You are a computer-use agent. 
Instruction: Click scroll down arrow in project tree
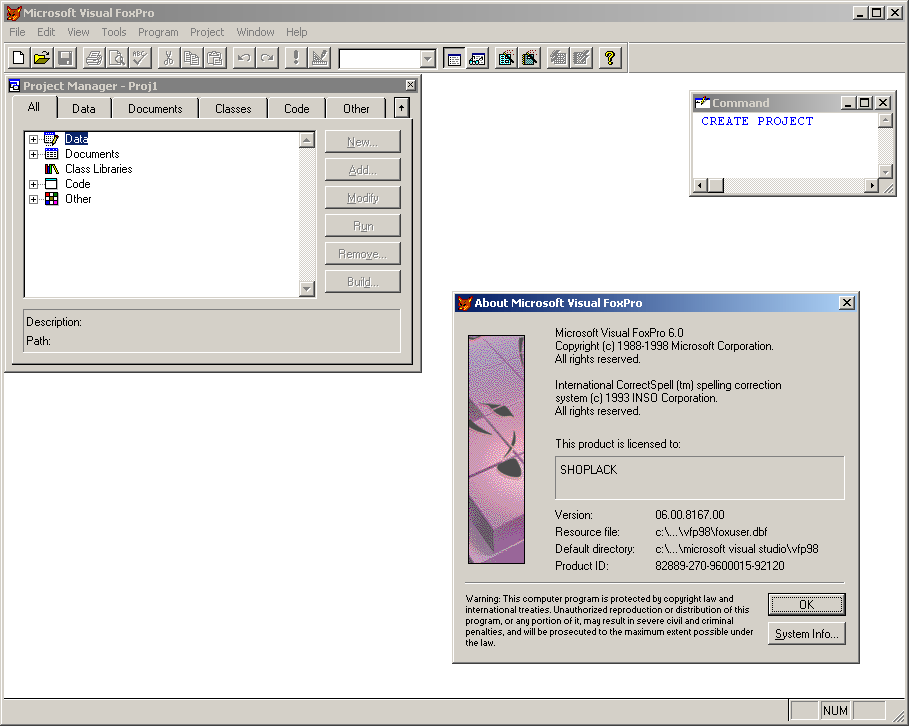point(307,288)
